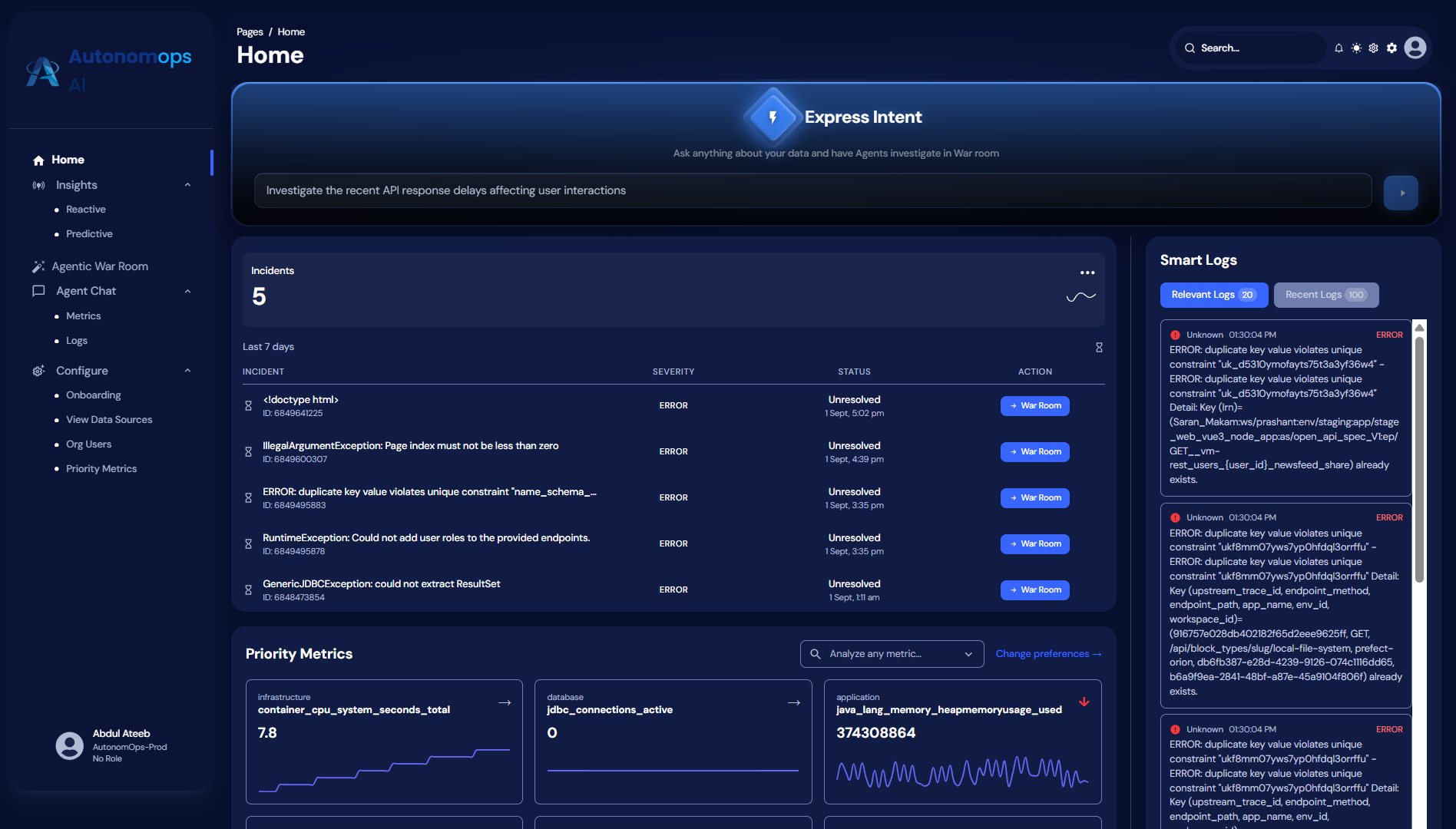Click hourglass icon for GenericJDBCException incident
1456x829 pixels.
point(248,590)
